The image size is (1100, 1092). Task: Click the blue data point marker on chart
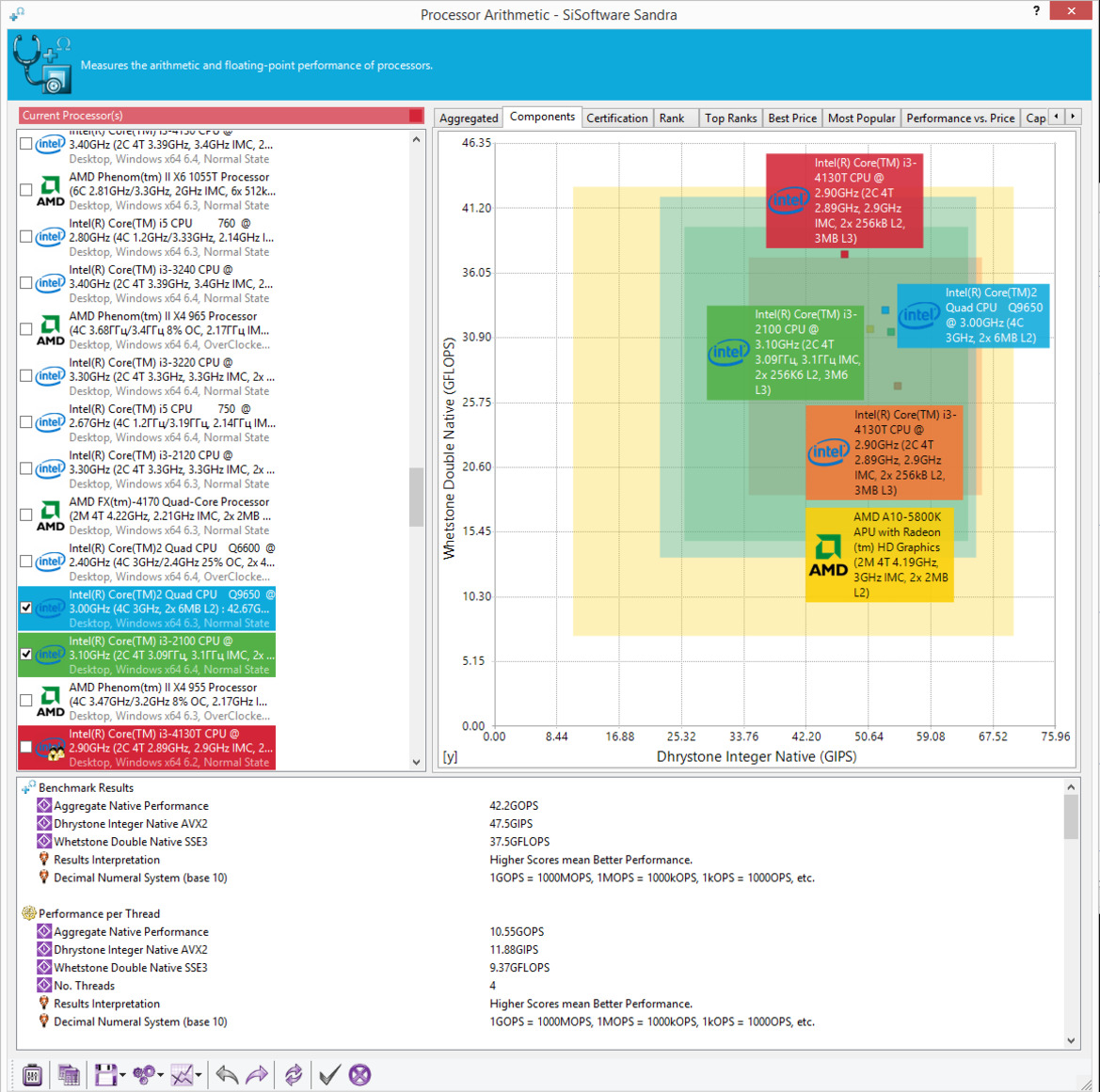coord(885,309)
